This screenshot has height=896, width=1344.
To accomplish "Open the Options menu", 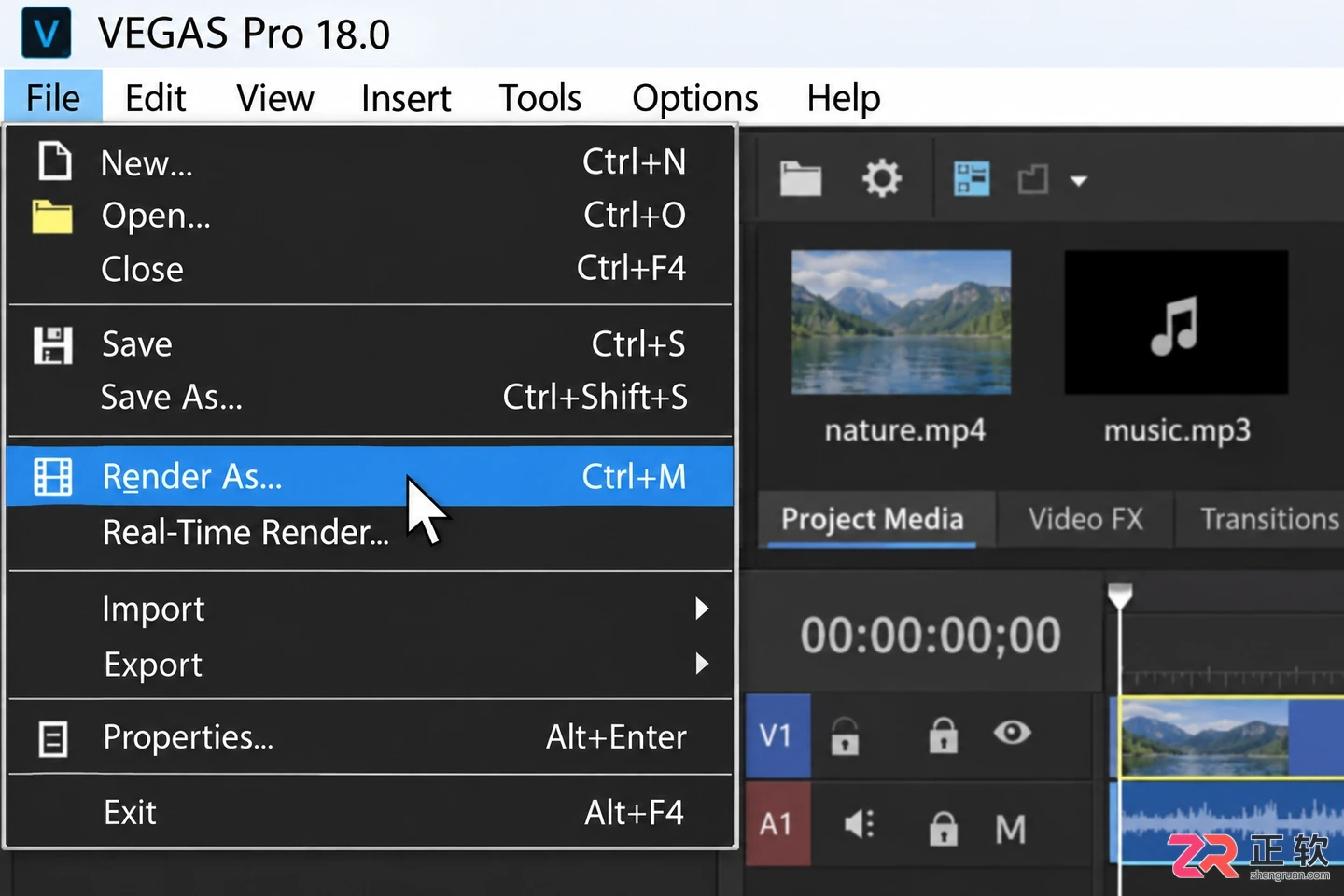I will tap(695, 97).
